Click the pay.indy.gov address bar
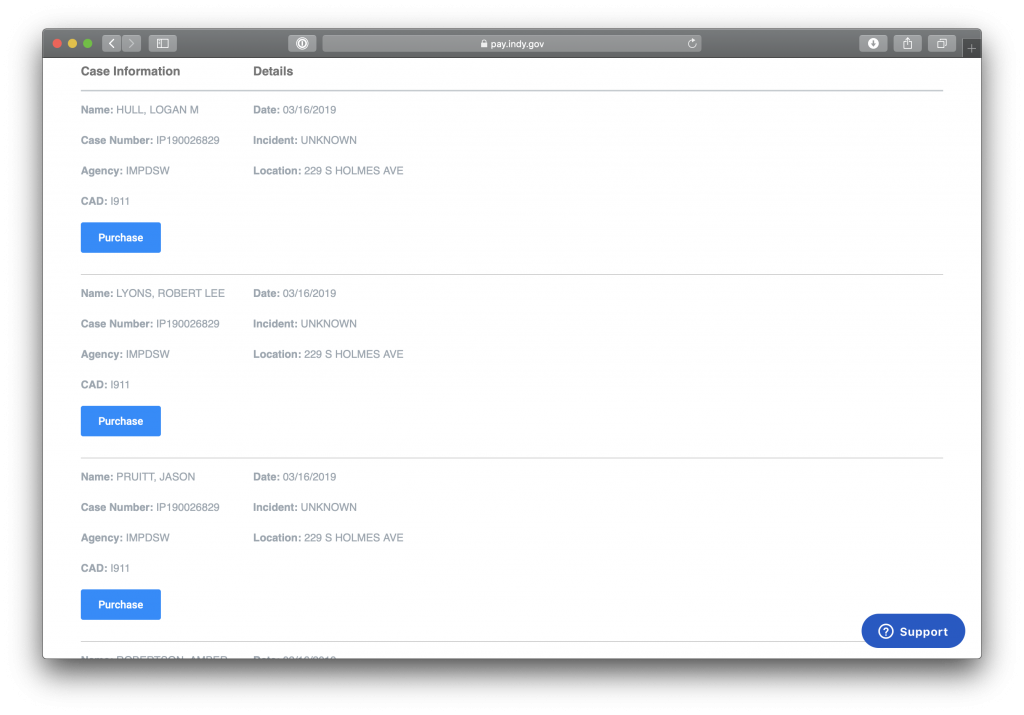 tap(512, 44)
